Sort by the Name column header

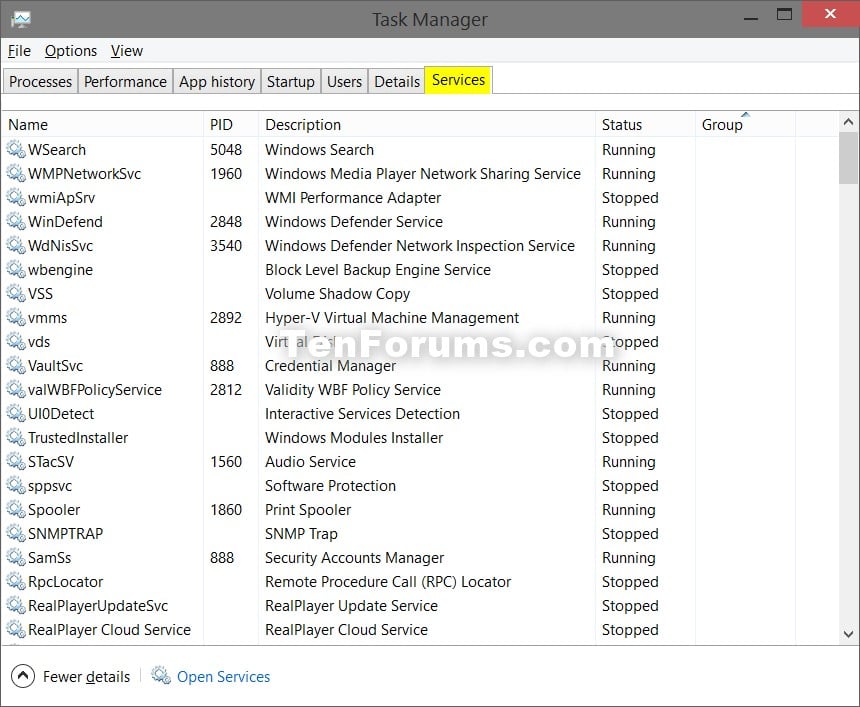[103, 125]
